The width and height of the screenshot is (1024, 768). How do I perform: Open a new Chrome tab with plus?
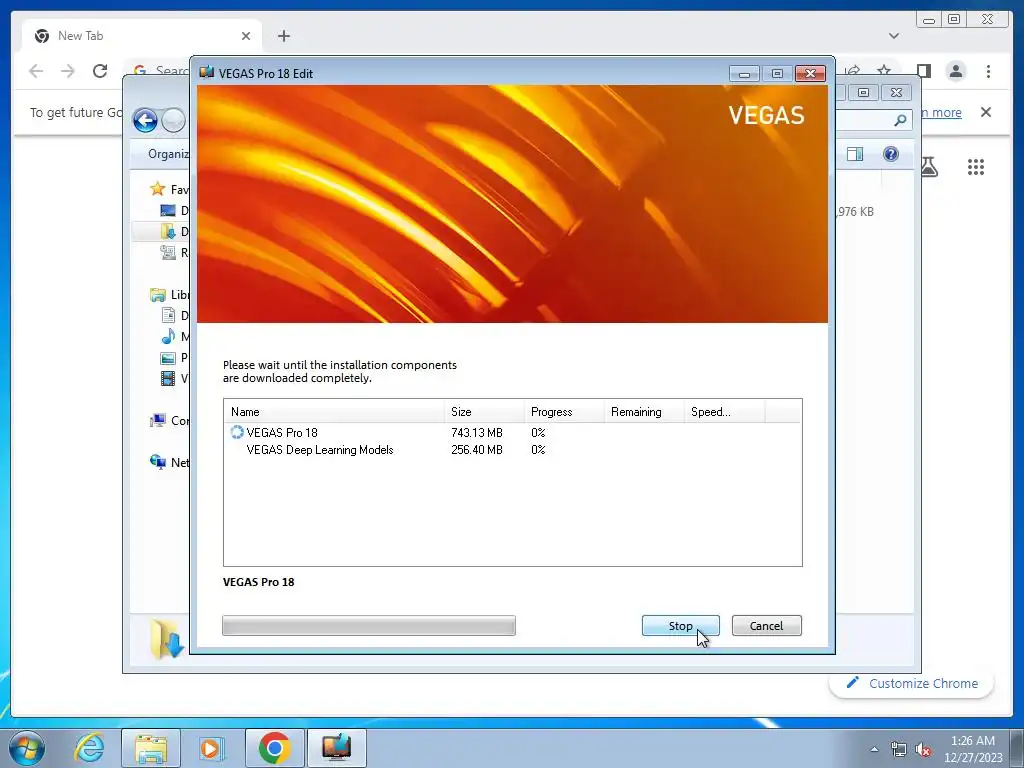(283, 36)
